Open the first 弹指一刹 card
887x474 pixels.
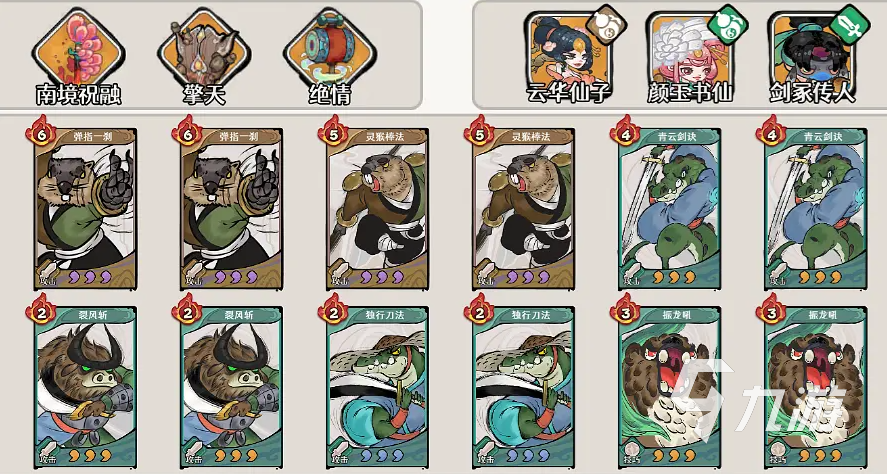[x=85, y=209]
